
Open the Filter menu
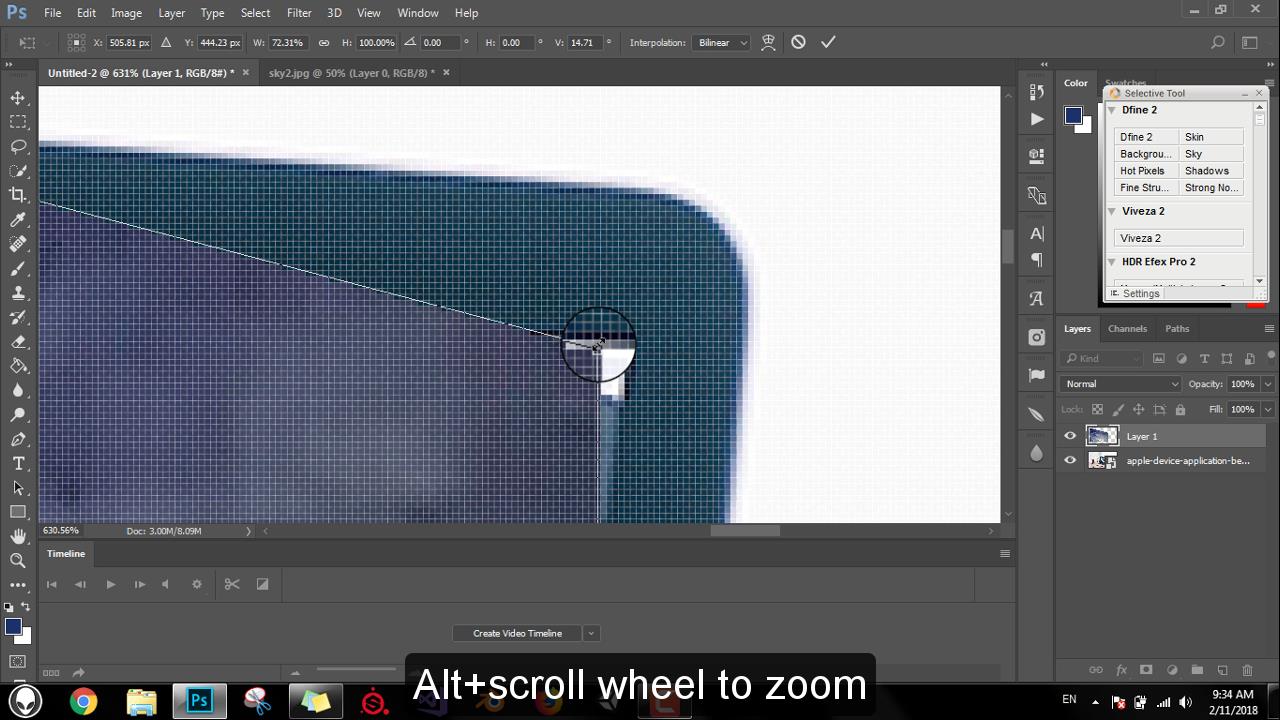pyautogui.click(x=299, y=13)
